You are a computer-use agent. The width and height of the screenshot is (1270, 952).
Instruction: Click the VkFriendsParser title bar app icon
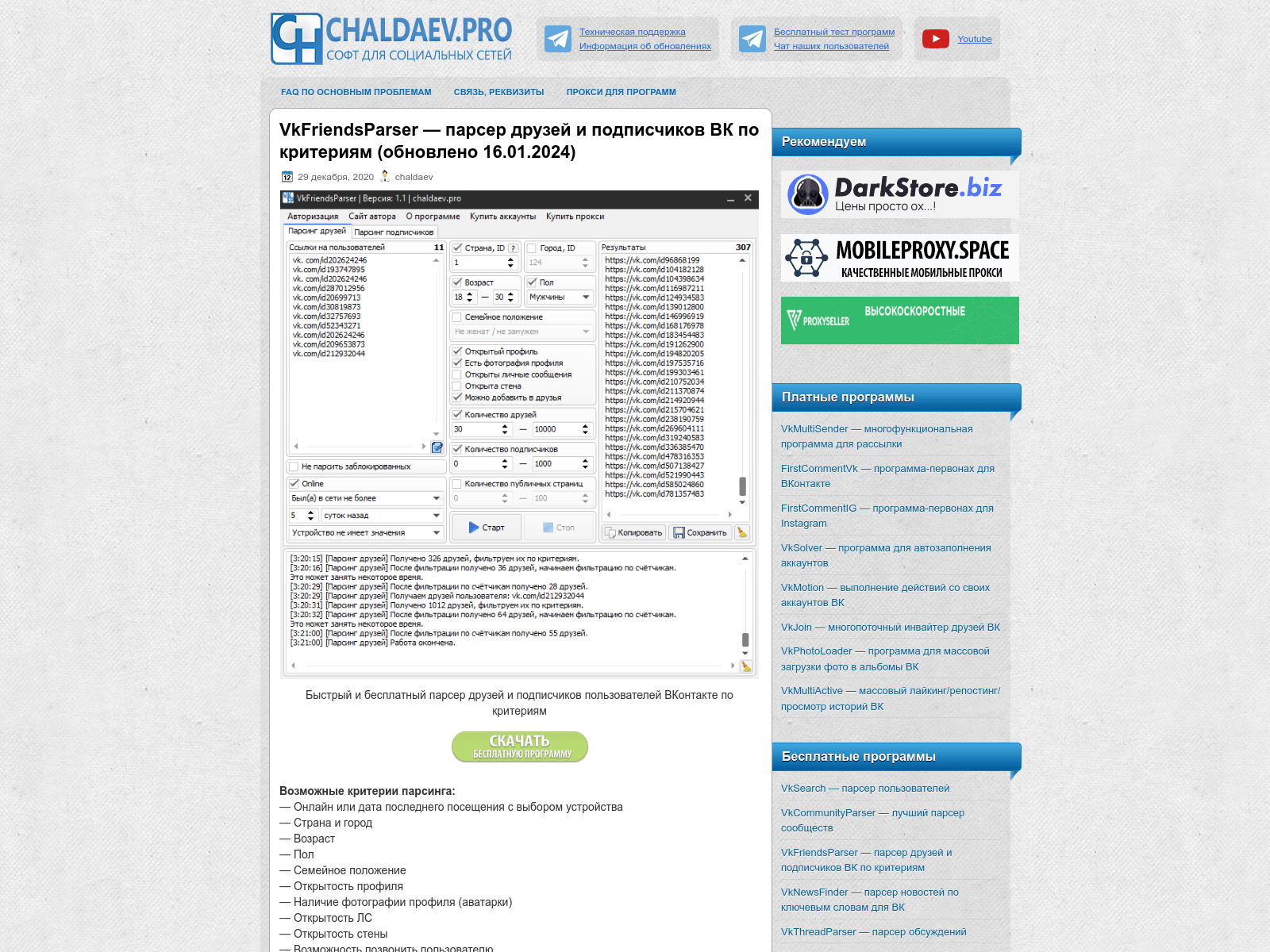[288, 198]
